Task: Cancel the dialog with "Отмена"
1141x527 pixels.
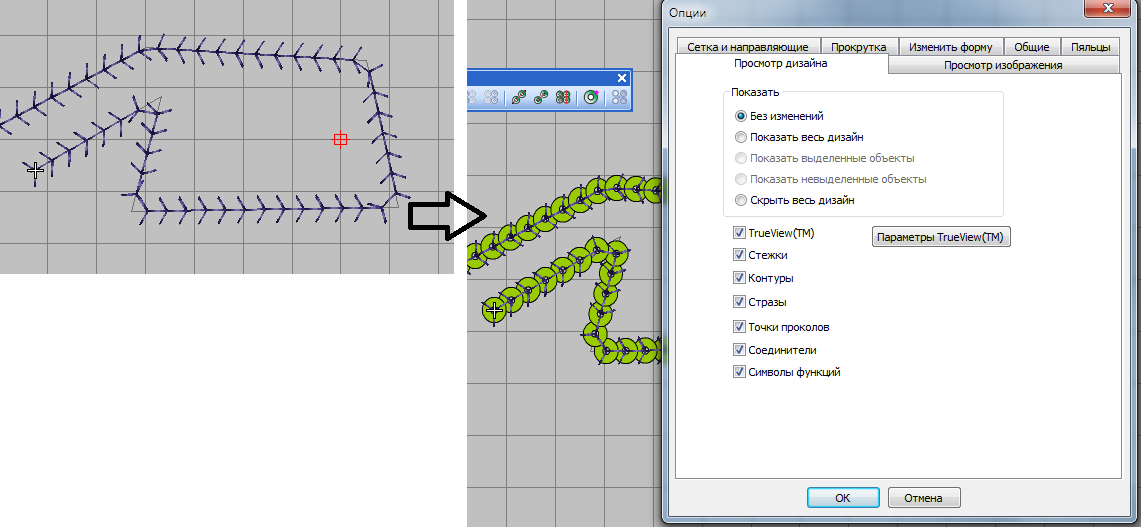Action: pos(923,498)
